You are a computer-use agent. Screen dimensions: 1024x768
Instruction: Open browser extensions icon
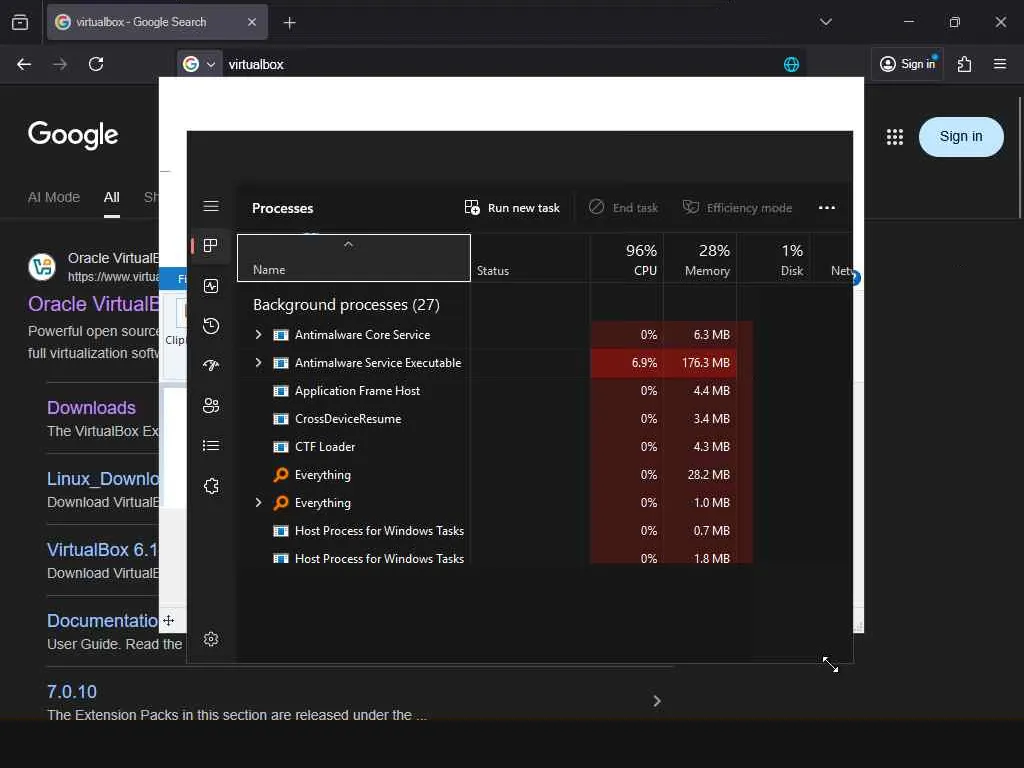pos(965,64)
